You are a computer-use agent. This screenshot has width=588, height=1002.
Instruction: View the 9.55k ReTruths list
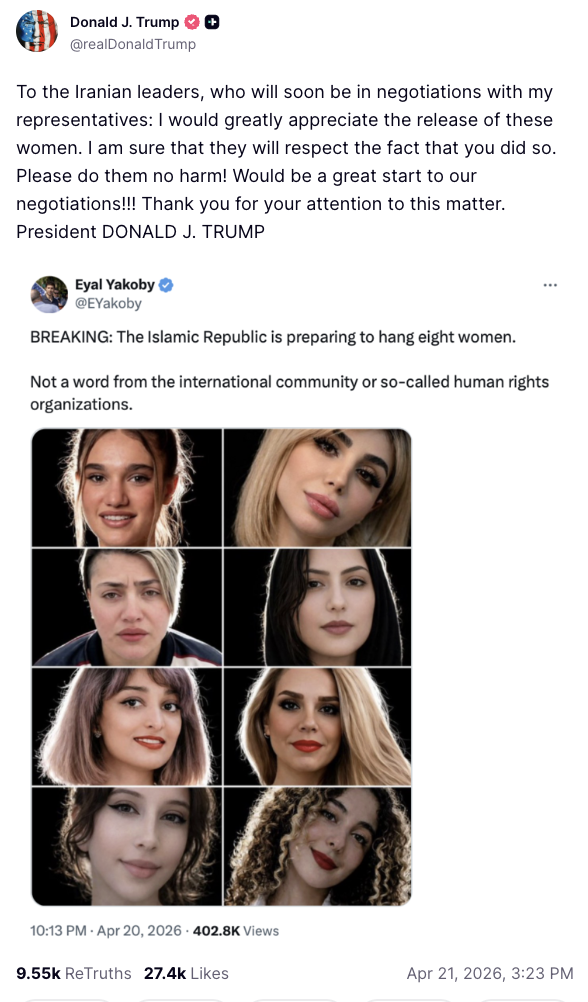[x=74, y=973]
